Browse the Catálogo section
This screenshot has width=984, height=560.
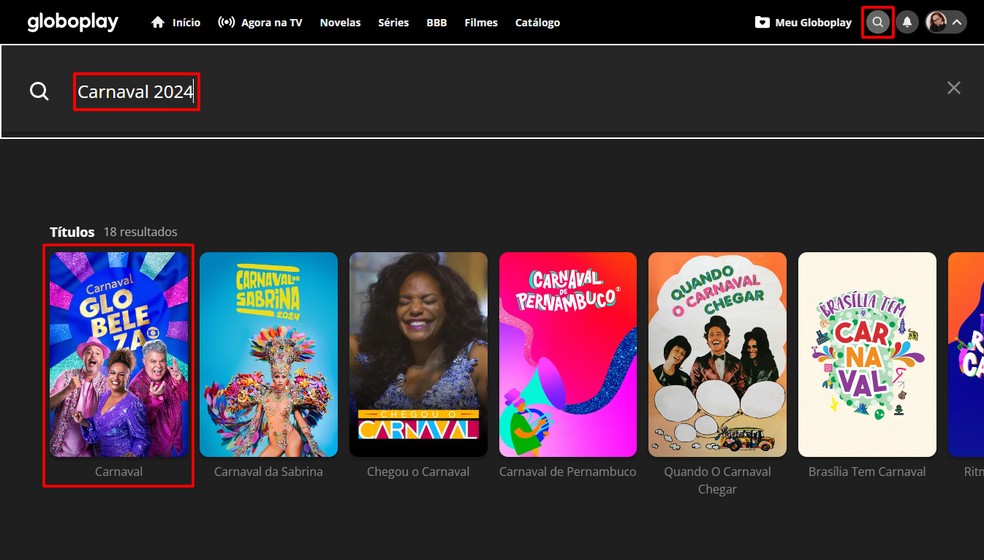(x=538, y=23)
